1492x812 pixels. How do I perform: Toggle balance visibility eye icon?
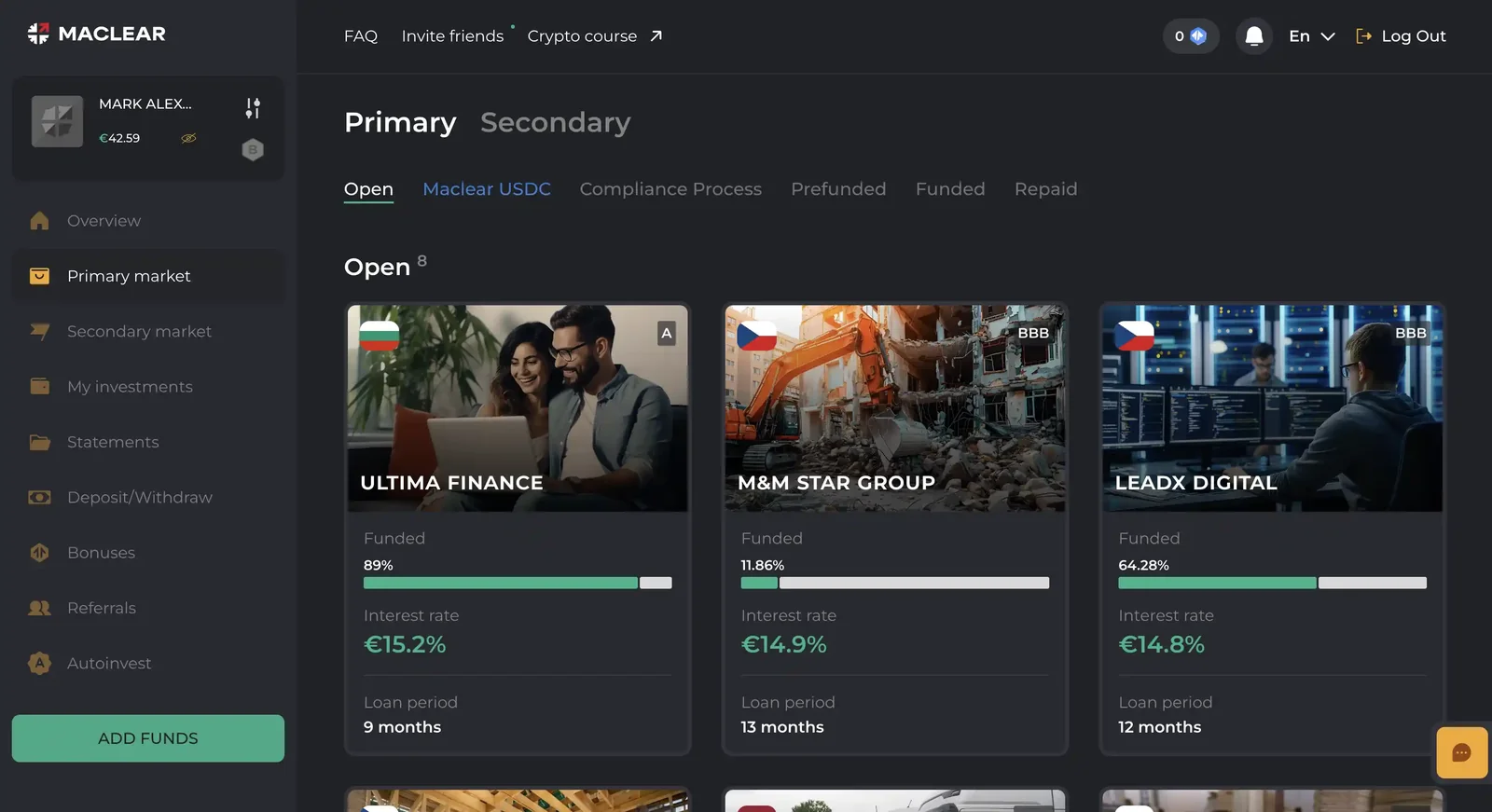tap(188, 138)
